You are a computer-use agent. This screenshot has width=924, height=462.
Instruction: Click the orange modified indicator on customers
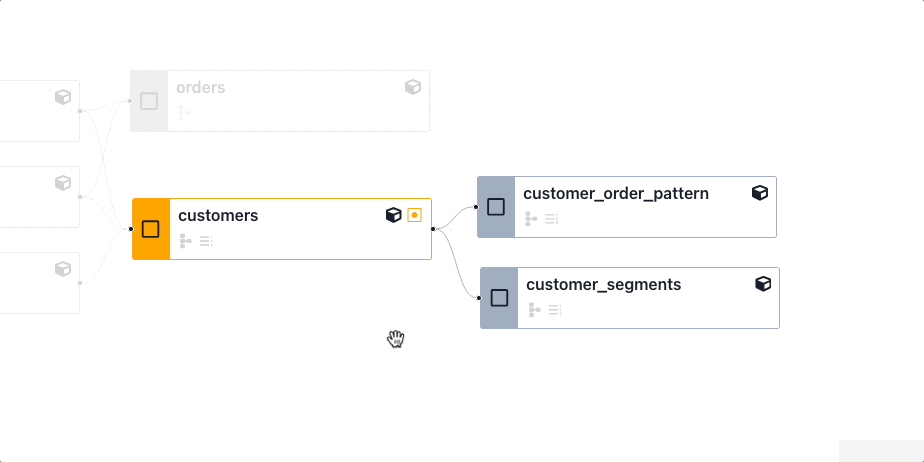coord(415,215)
